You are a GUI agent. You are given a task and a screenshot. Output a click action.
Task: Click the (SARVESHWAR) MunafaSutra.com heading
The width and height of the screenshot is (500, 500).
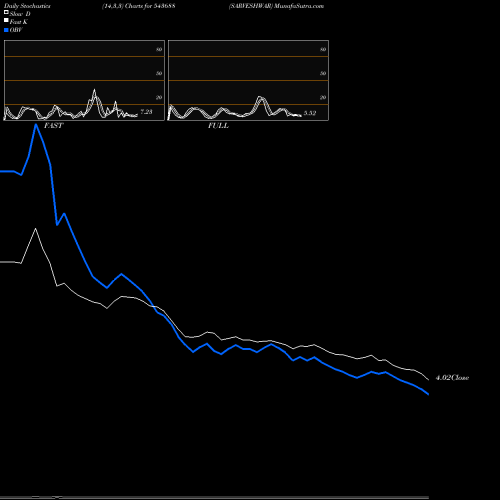tap(276, 6)
